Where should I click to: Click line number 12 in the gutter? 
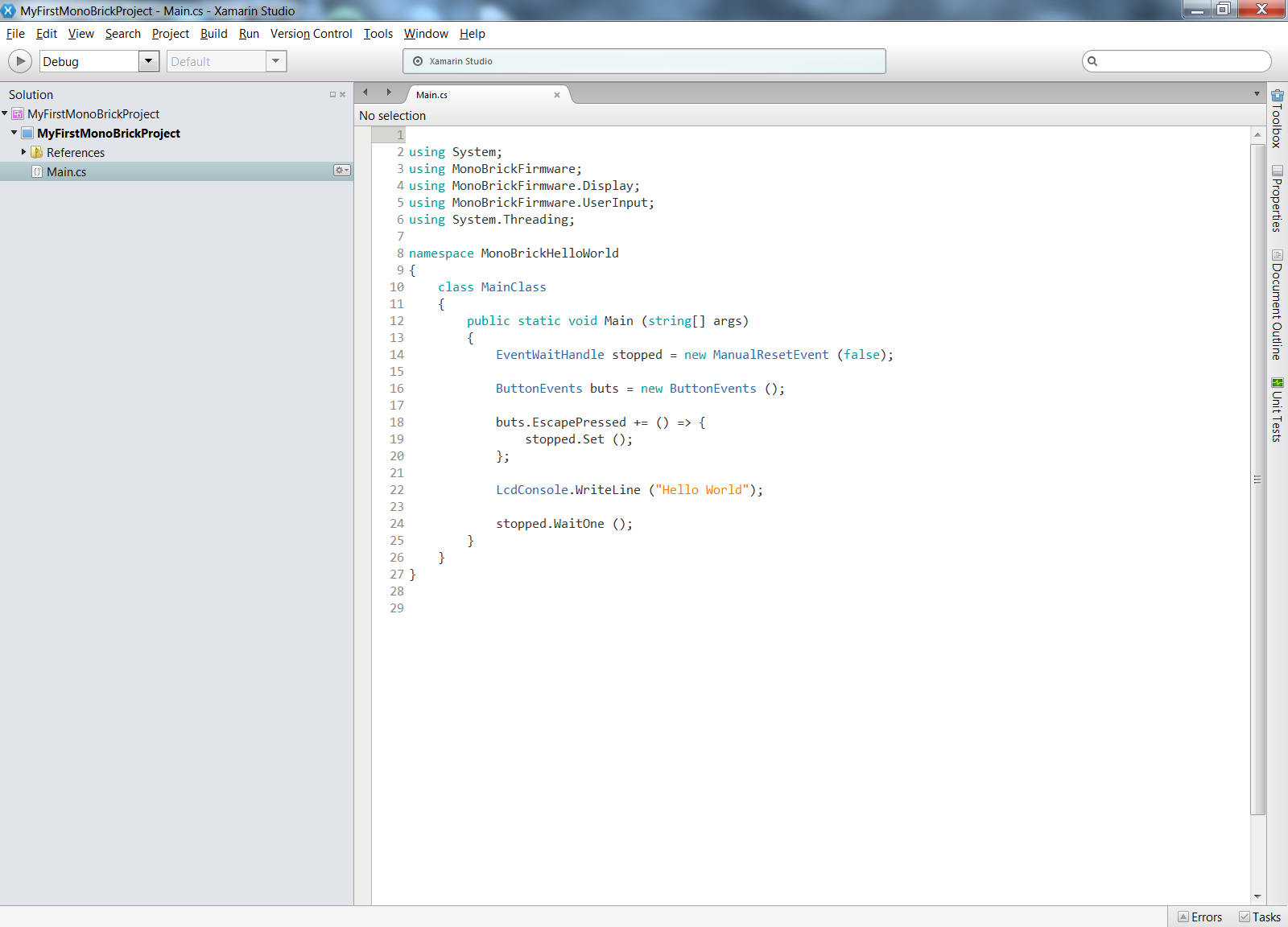(x=397, y=321)
